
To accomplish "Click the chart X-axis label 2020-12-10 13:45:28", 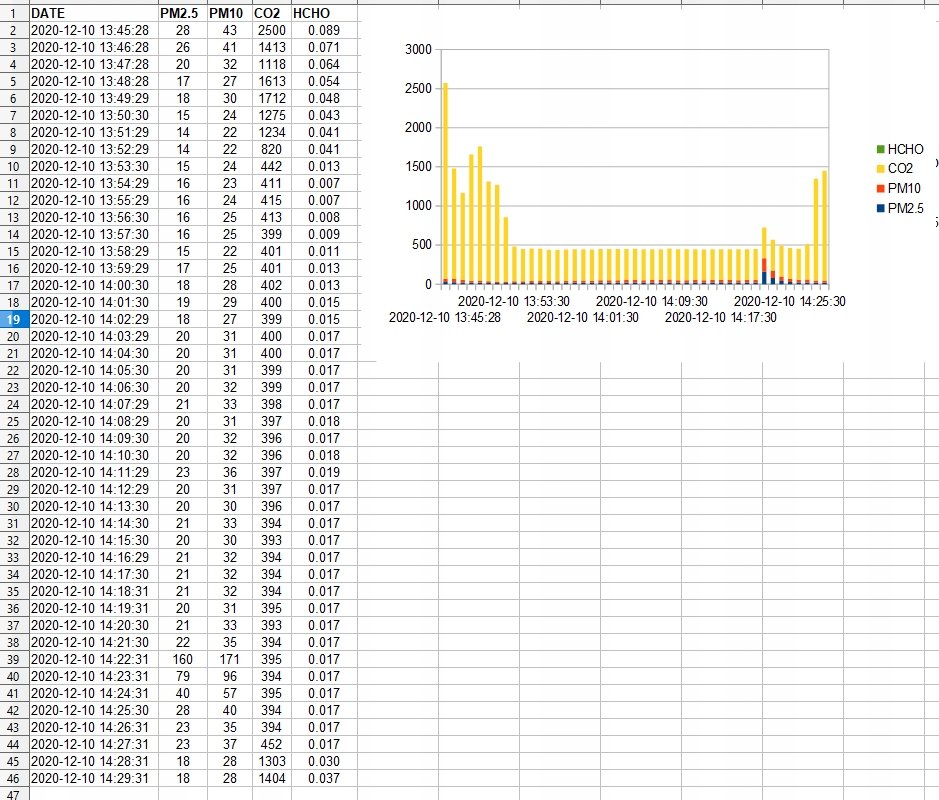I will pos(445,317).
